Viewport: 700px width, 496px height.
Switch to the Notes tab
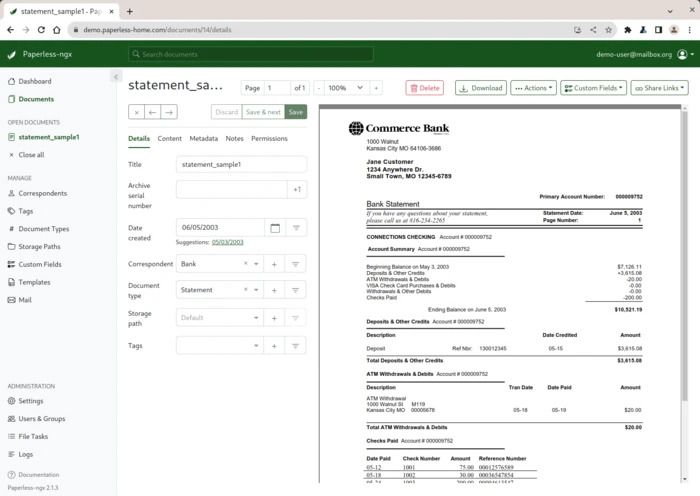[x=234, y=139]
